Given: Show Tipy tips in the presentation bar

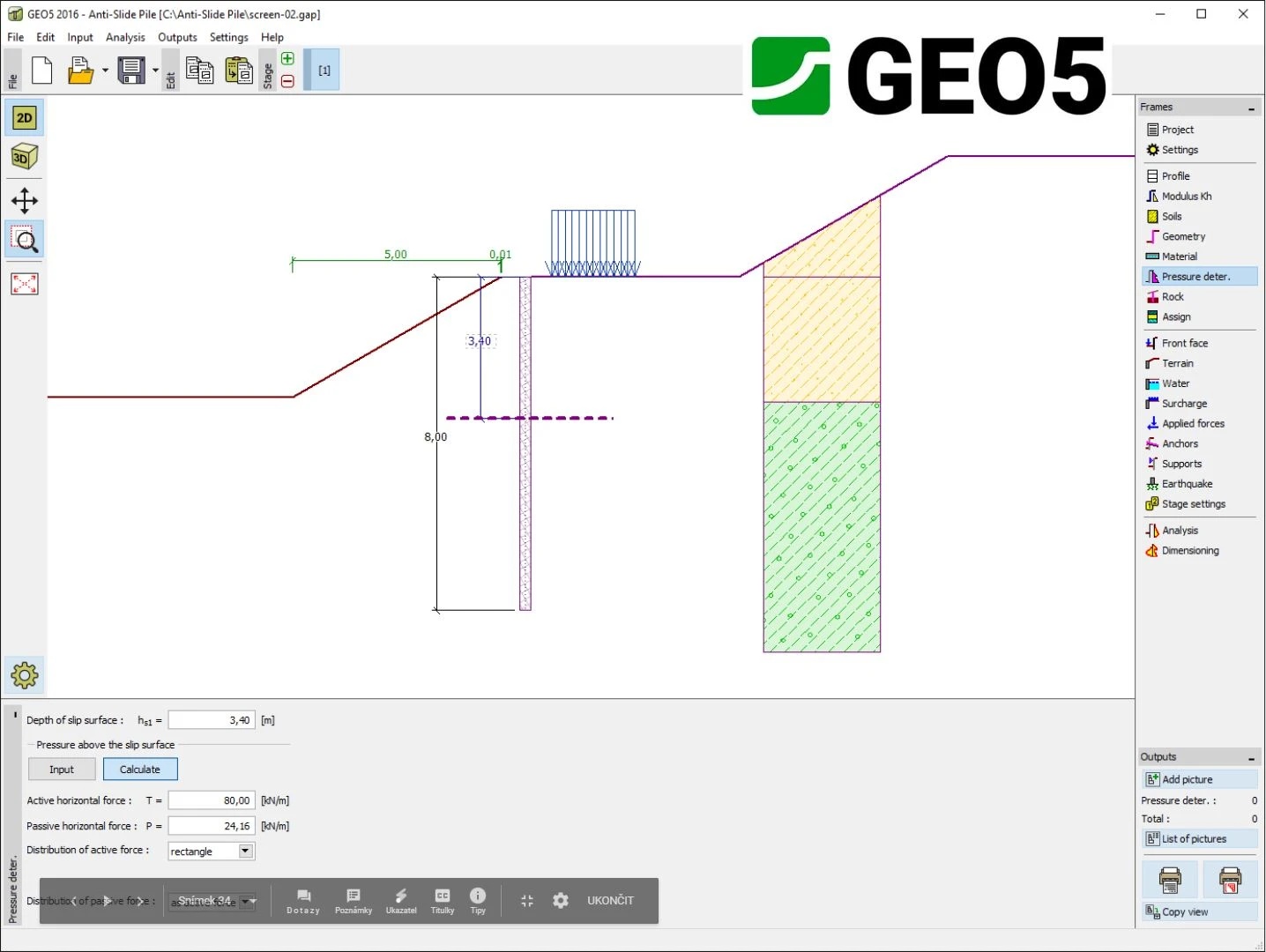Looking at the screenshot, I should pos(478,901).
